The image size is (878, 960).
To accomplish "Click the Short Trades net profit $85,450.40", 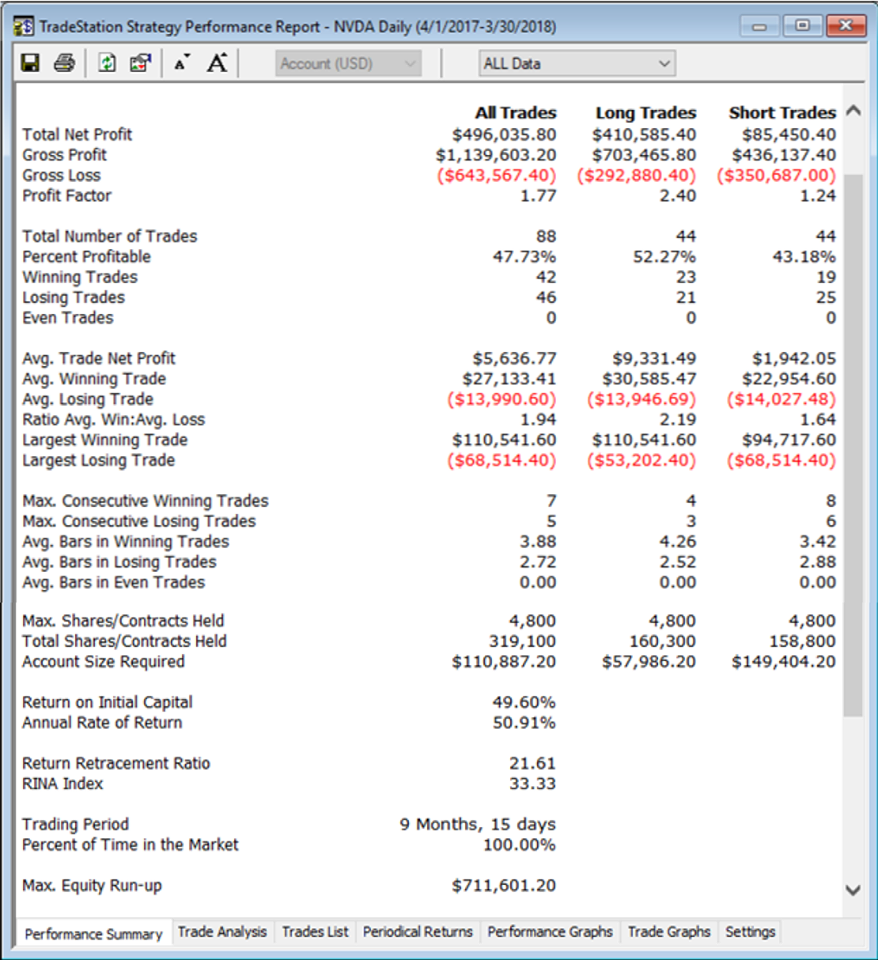I will (x=789, y=135).
